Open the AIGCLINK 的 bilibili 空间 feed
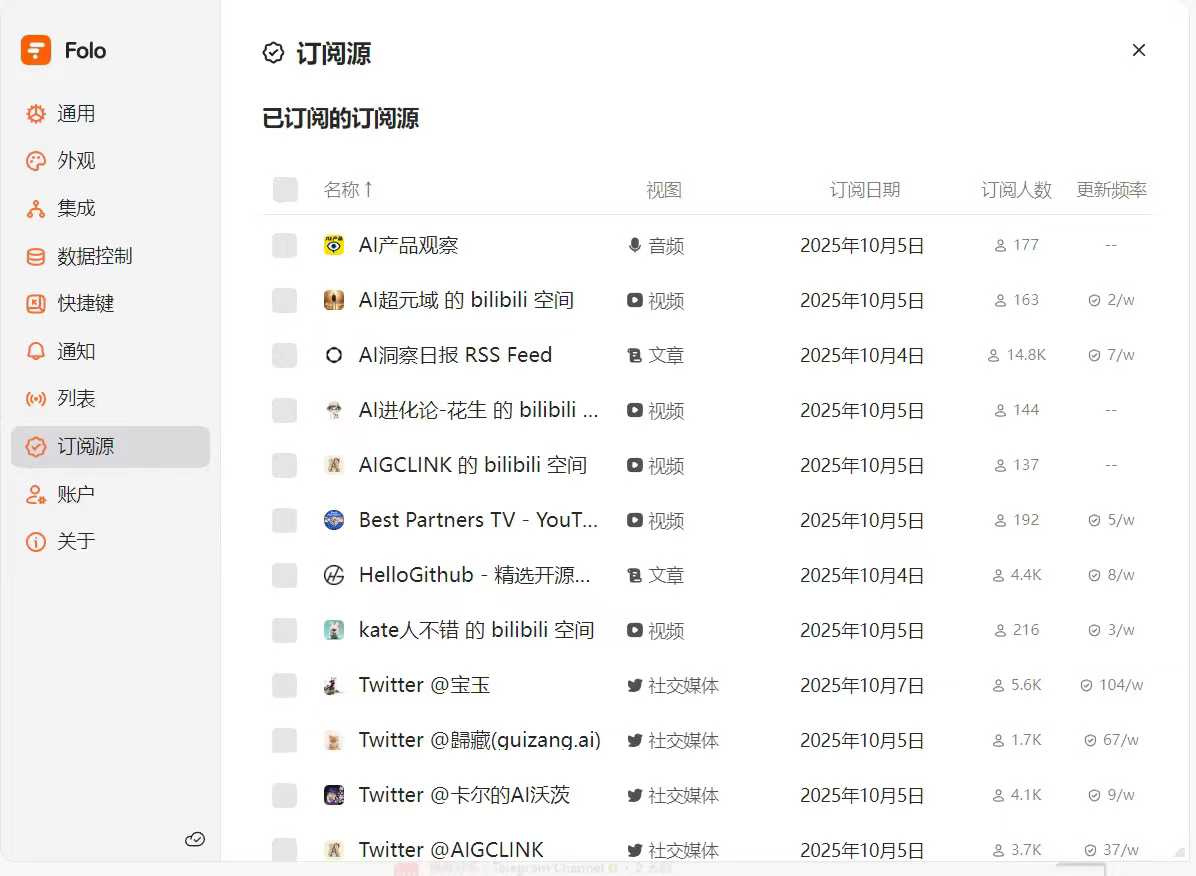Viewport: 1196px width, 876px height. (x=472, y=465)
